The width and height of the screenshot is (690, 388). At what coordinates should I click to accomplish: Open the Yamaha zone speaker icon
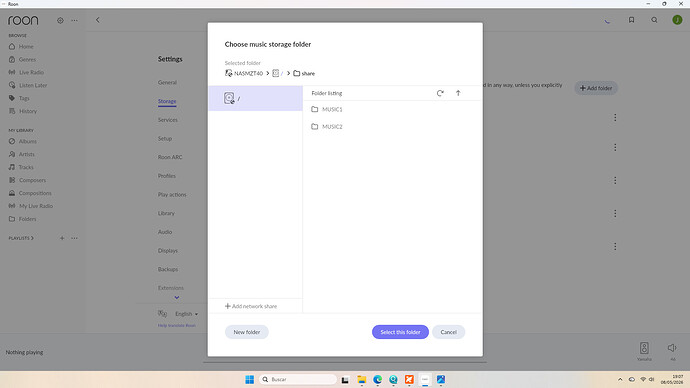coord(644,348)
